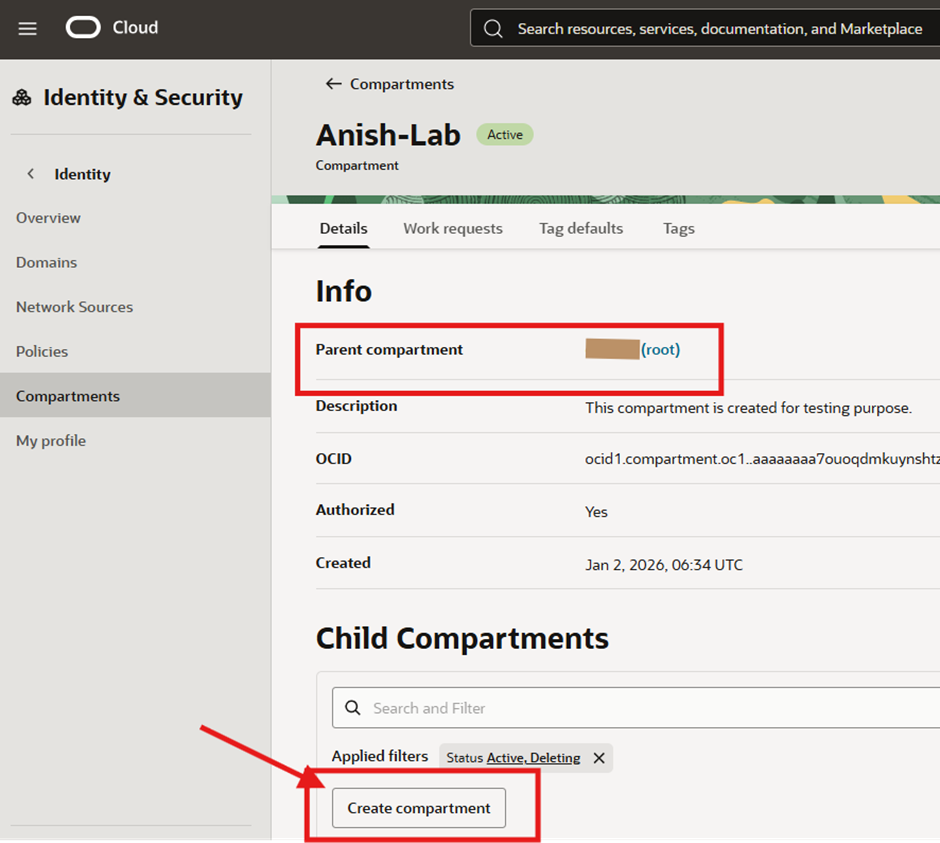940x843 pixels.
Task: Open the Tags tab
Action: coord(678,229)
